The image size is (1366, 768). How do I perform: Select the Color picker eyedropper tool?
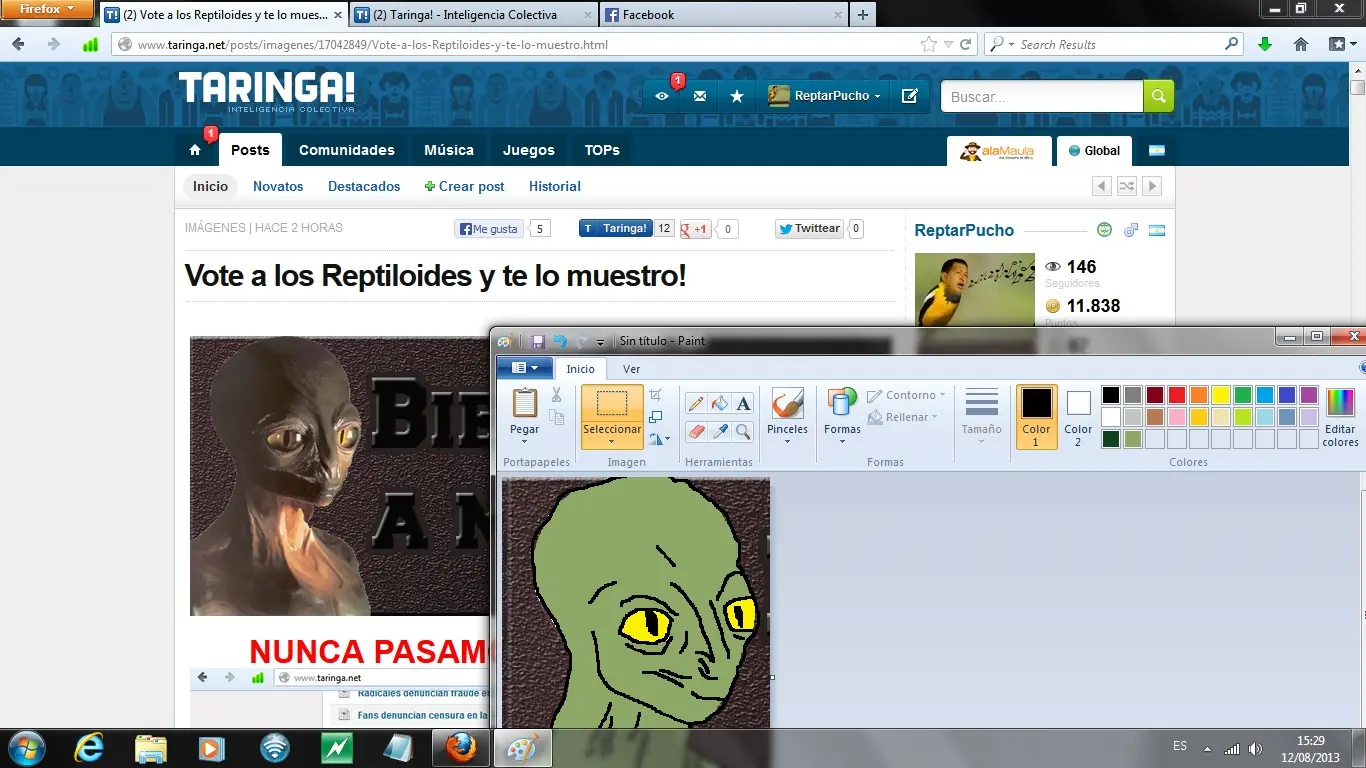(720, 432)
